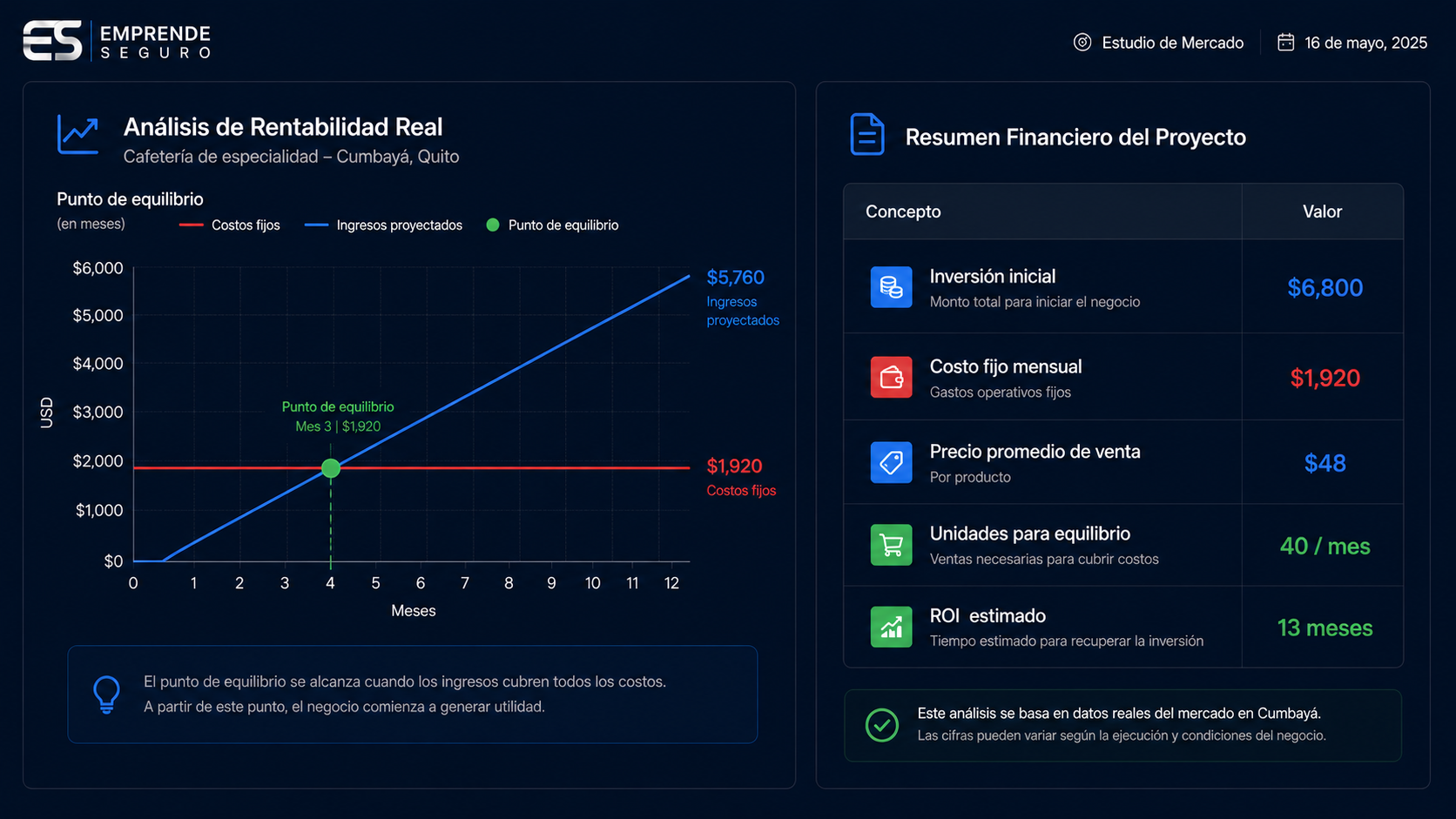This screenshot has height=819, width=1456.
Task: Click the 13 meses ROI value
Action: tap(1325, 628)
